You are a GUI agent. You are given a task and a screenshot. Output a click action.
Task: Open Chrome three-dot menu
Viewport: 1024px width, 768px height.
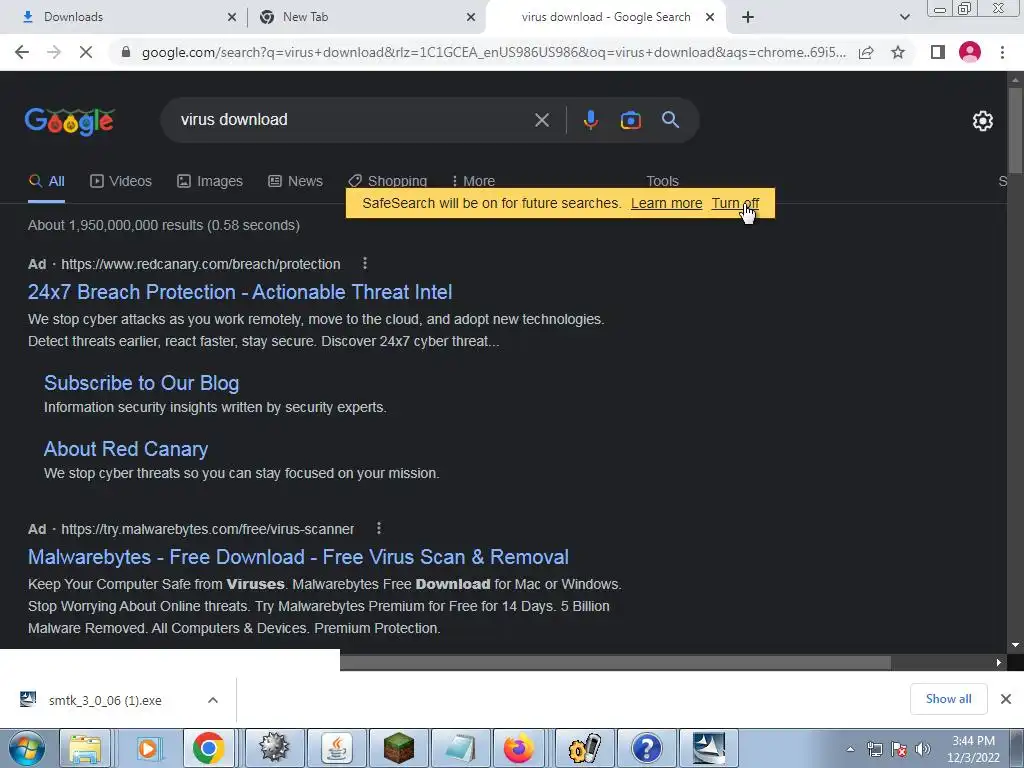pos(1002,52)
